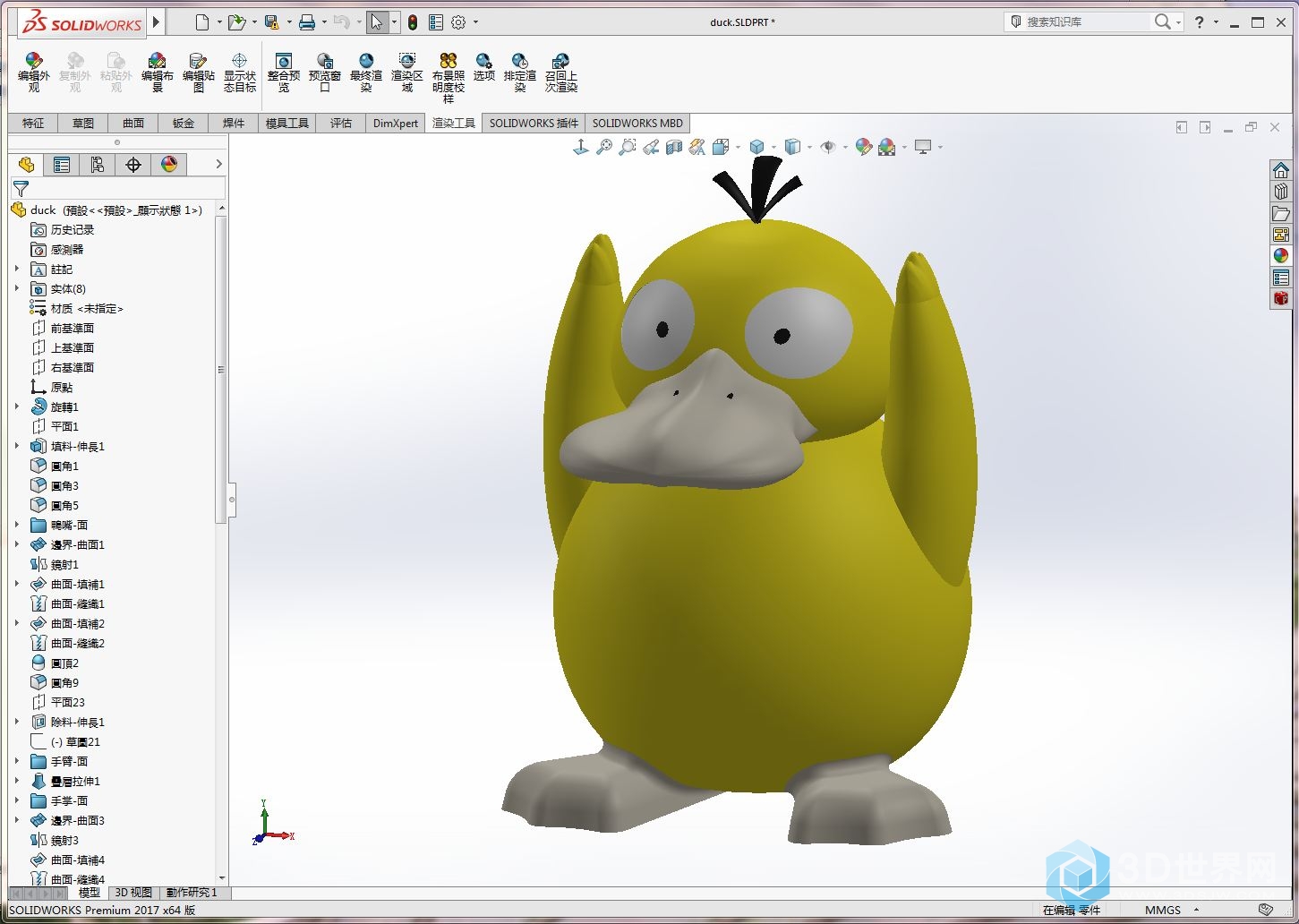Open the DisplayManager color-ball panel tab

point(169,165)
